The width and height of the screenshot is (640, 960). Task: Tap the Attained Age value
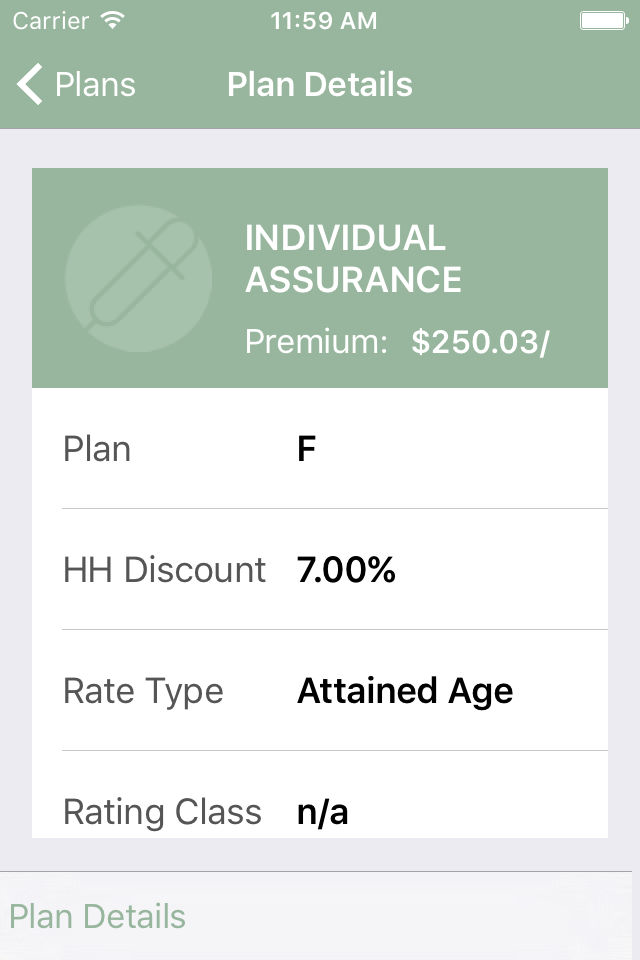405,691
